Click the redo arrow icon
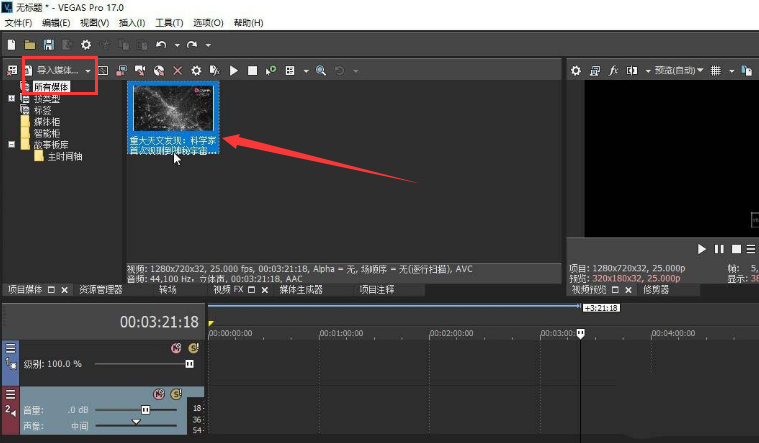The image size is (759, 443). tap(192, 45)
